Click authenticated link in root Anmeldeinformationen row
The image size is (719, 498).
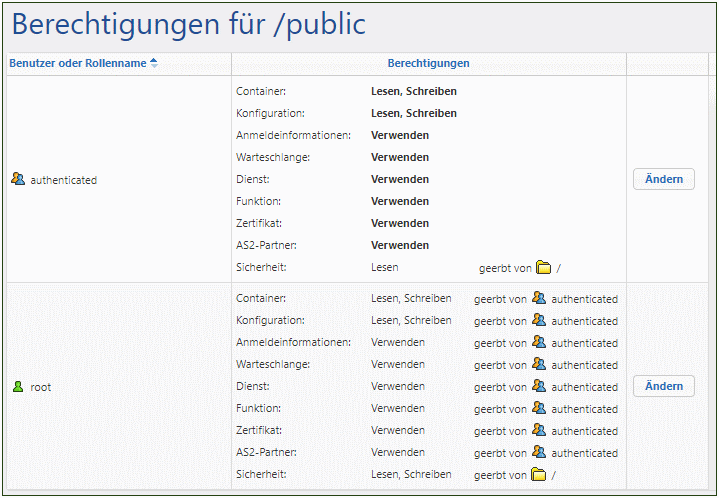pos(584,343)
